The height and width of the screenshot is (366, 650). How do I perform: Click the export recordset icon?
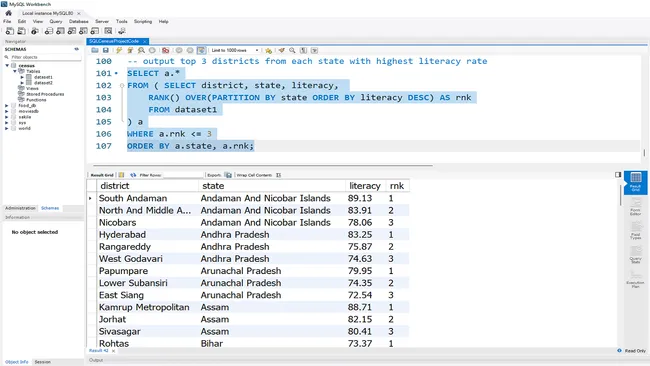[228, 175]
